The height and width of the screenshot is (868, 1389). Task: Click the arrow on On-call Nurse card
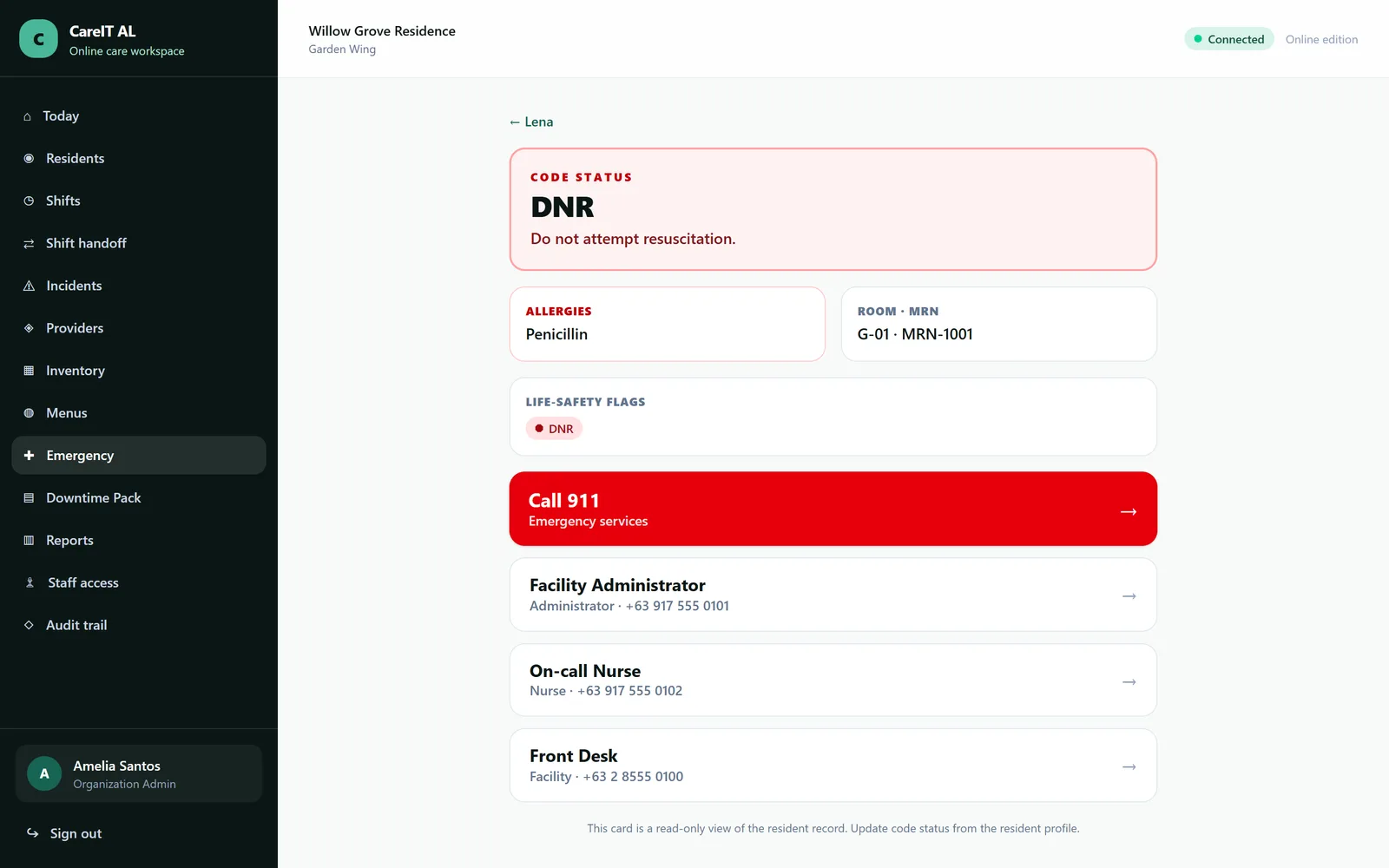coord(1129,682)
